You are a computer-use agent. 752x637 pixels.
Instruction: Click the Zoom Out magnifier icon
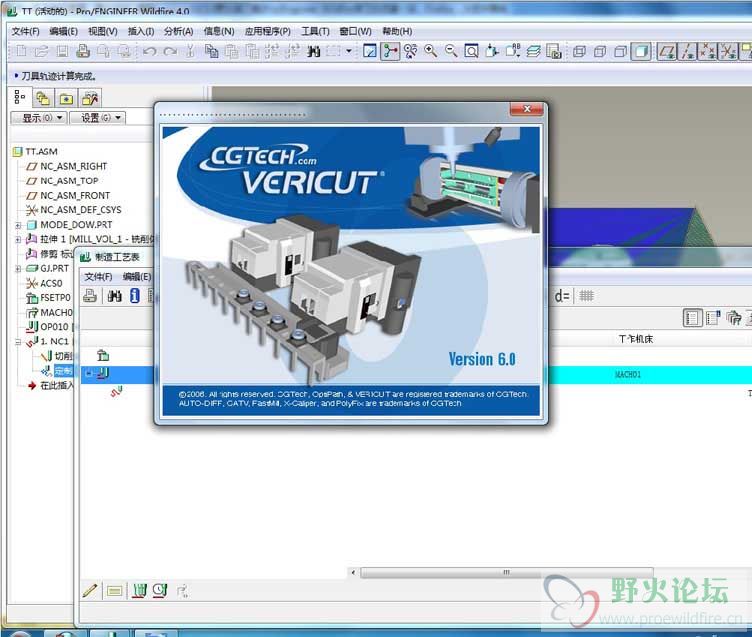(451, 51)
